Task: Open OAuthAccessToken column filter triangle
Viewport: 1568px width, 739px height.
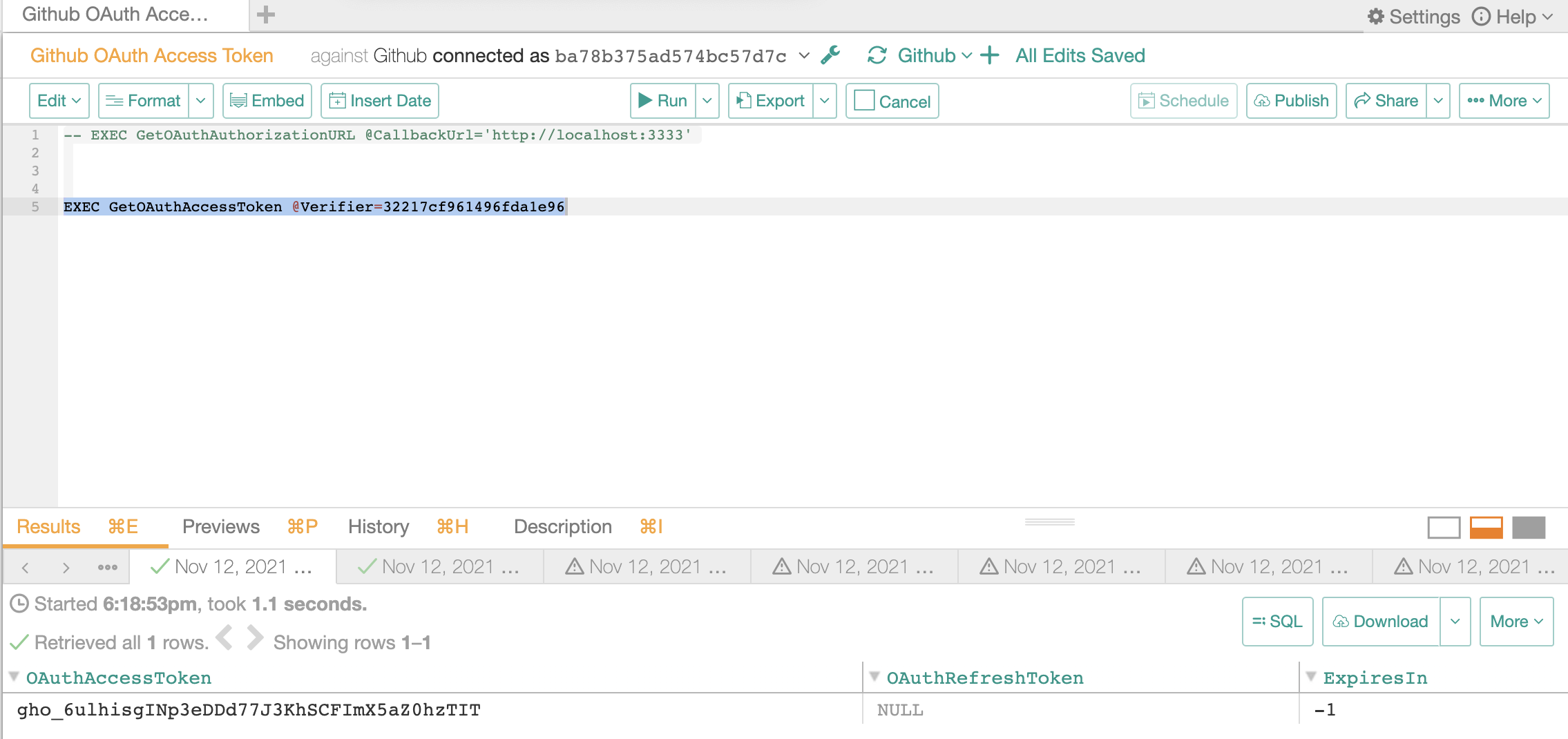Action: click(13, 677)
